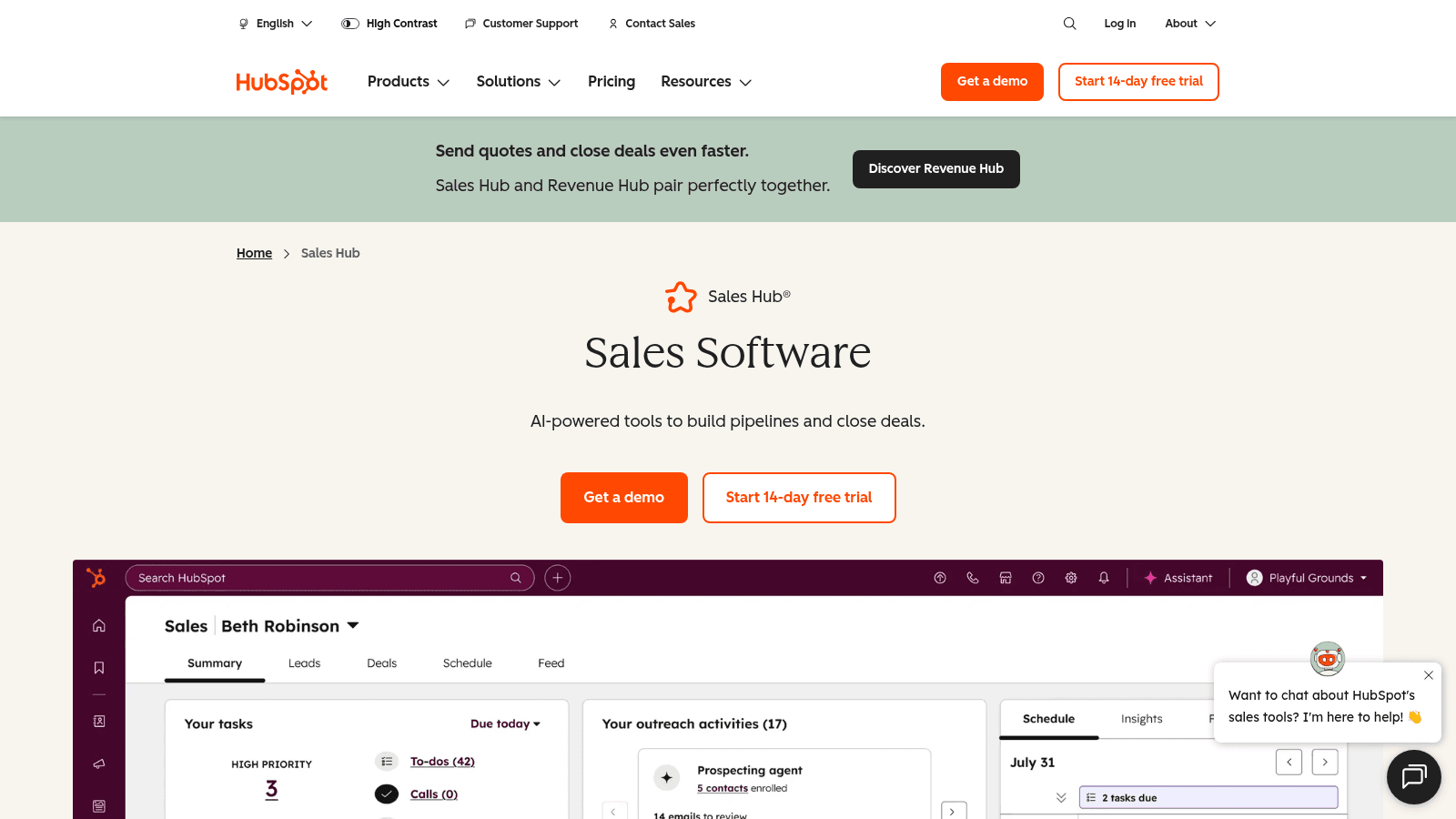Select the Summary tab
Image resolution: width=1456 pixels, height=819 pixels.
215,663
